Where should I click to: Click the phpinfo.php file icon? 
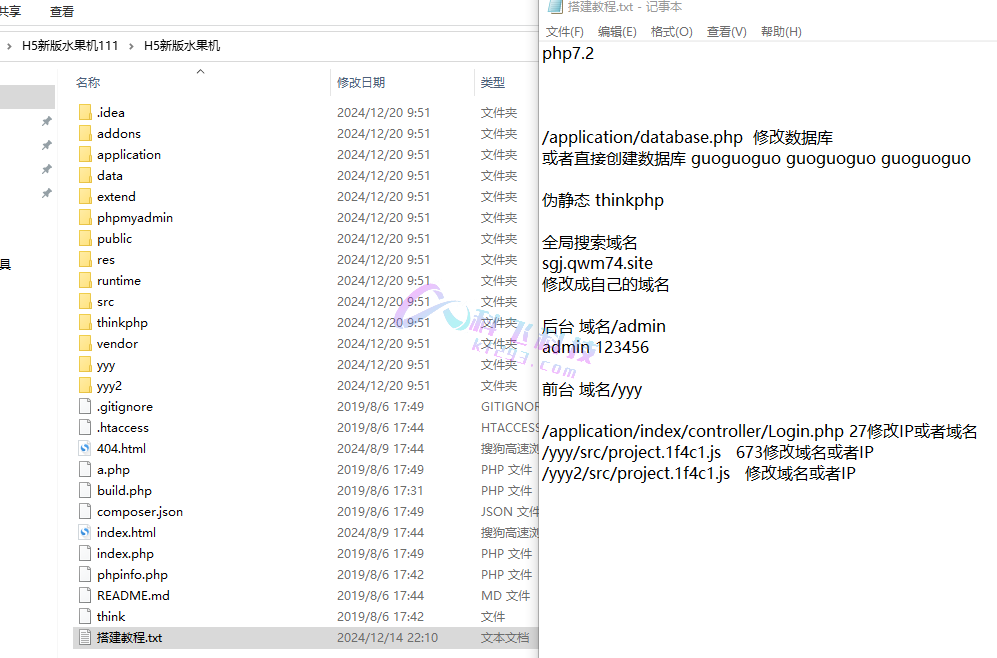(x=85, y=574)
